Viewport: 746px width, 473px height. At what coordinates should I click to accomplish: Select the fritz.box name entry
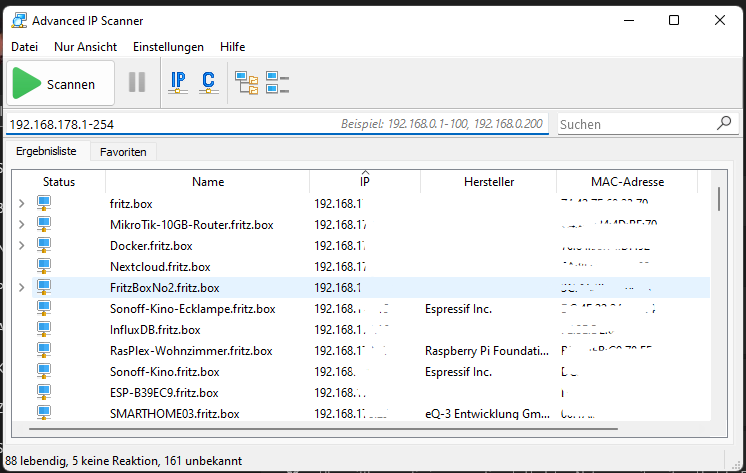coord(131,204)
